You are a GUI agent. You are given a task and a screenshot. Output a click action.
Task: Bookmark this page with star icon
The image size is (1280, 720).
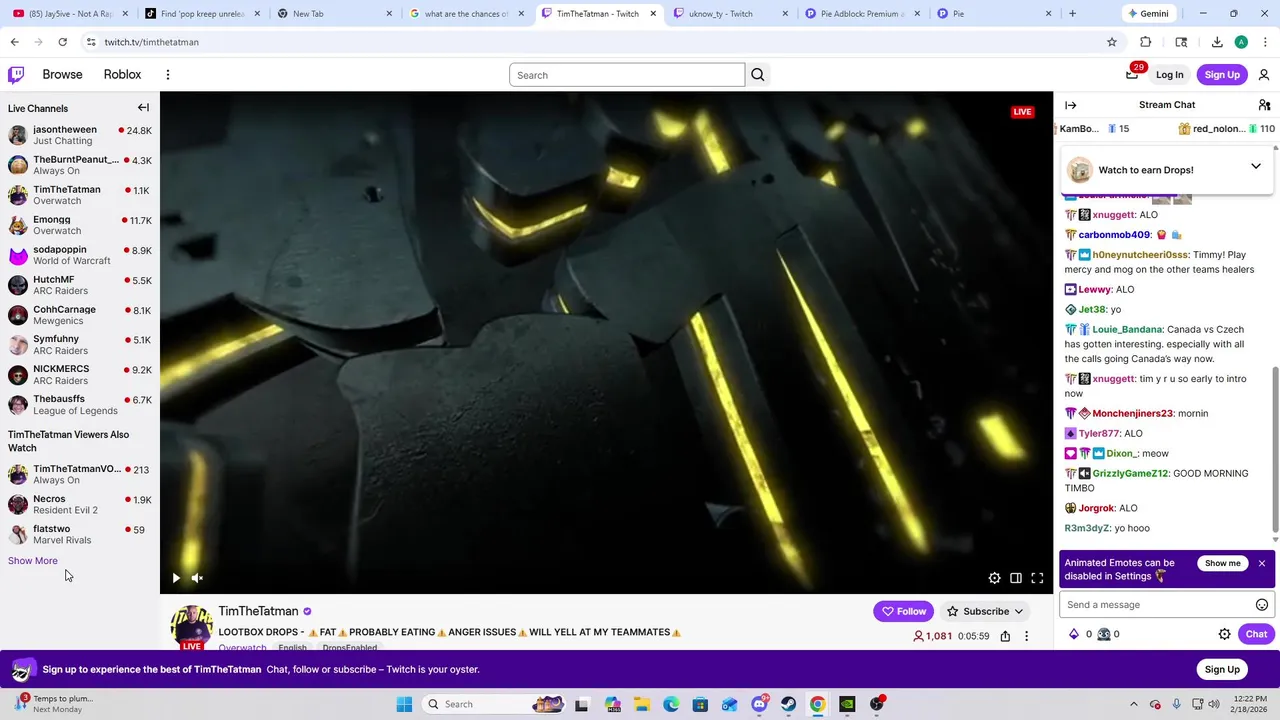(1111, 42)
